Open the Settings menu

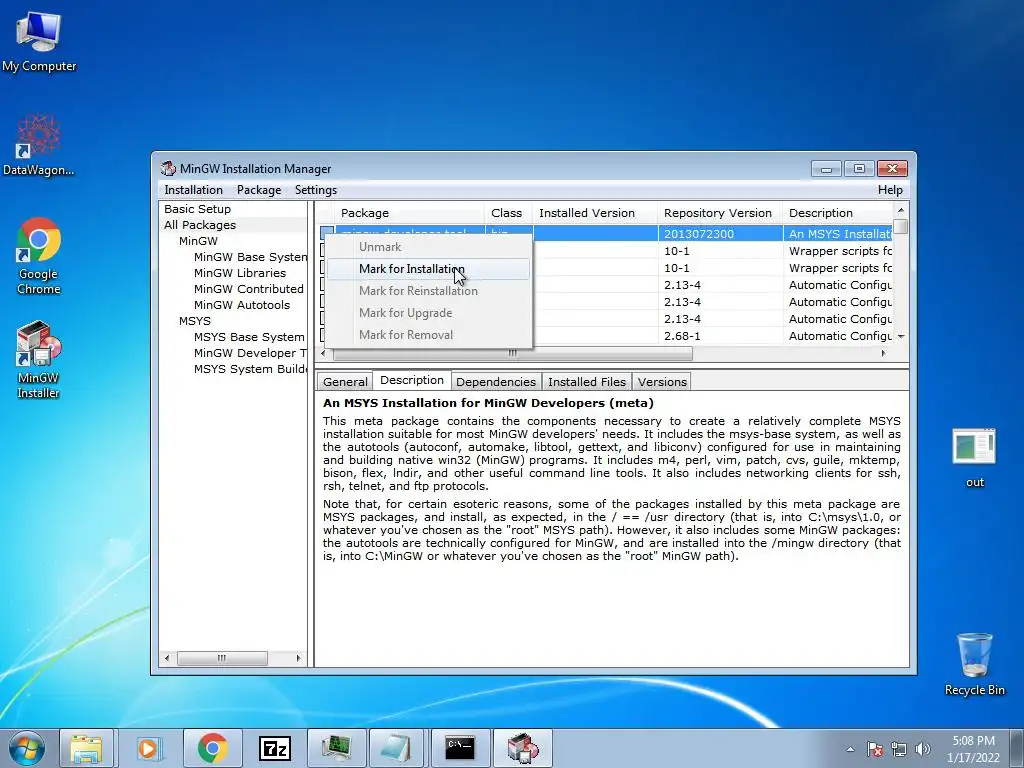click(x=316, y=190)
